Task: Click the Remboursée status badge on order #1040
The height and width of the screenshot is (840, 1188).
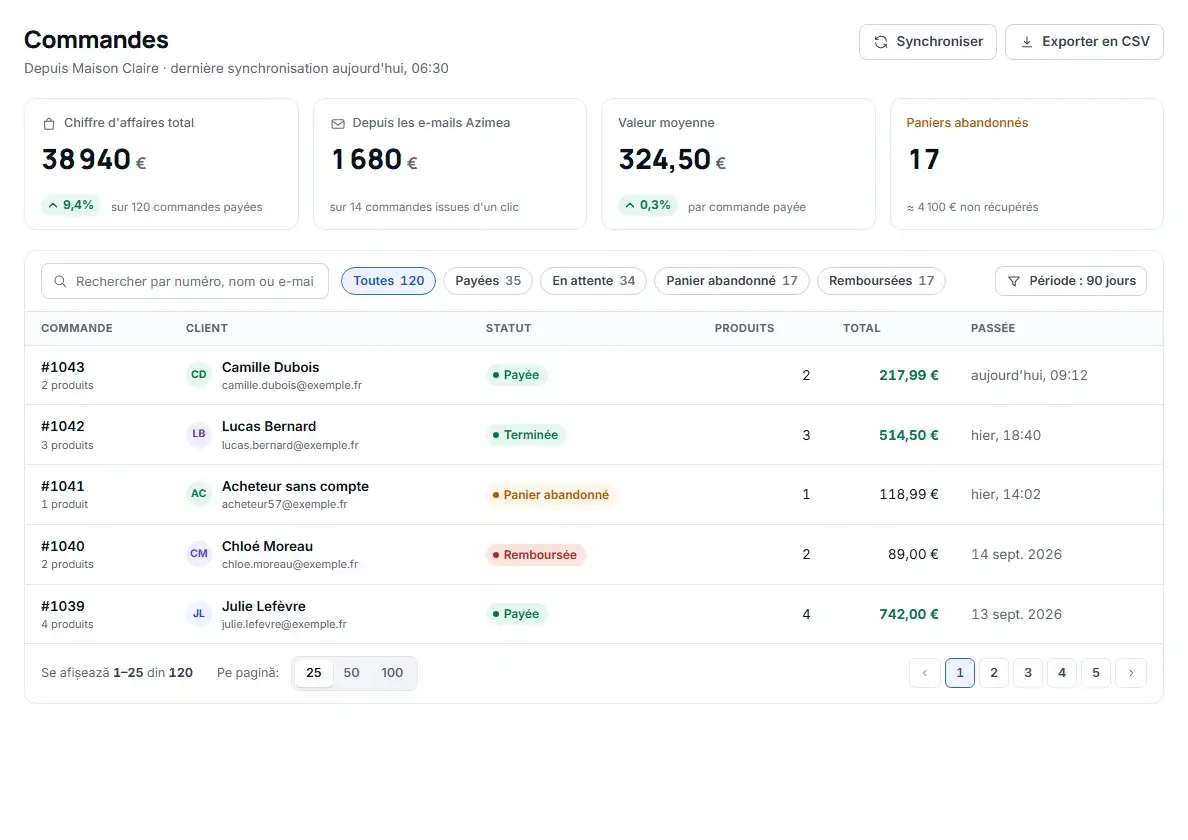Action: 535,554
